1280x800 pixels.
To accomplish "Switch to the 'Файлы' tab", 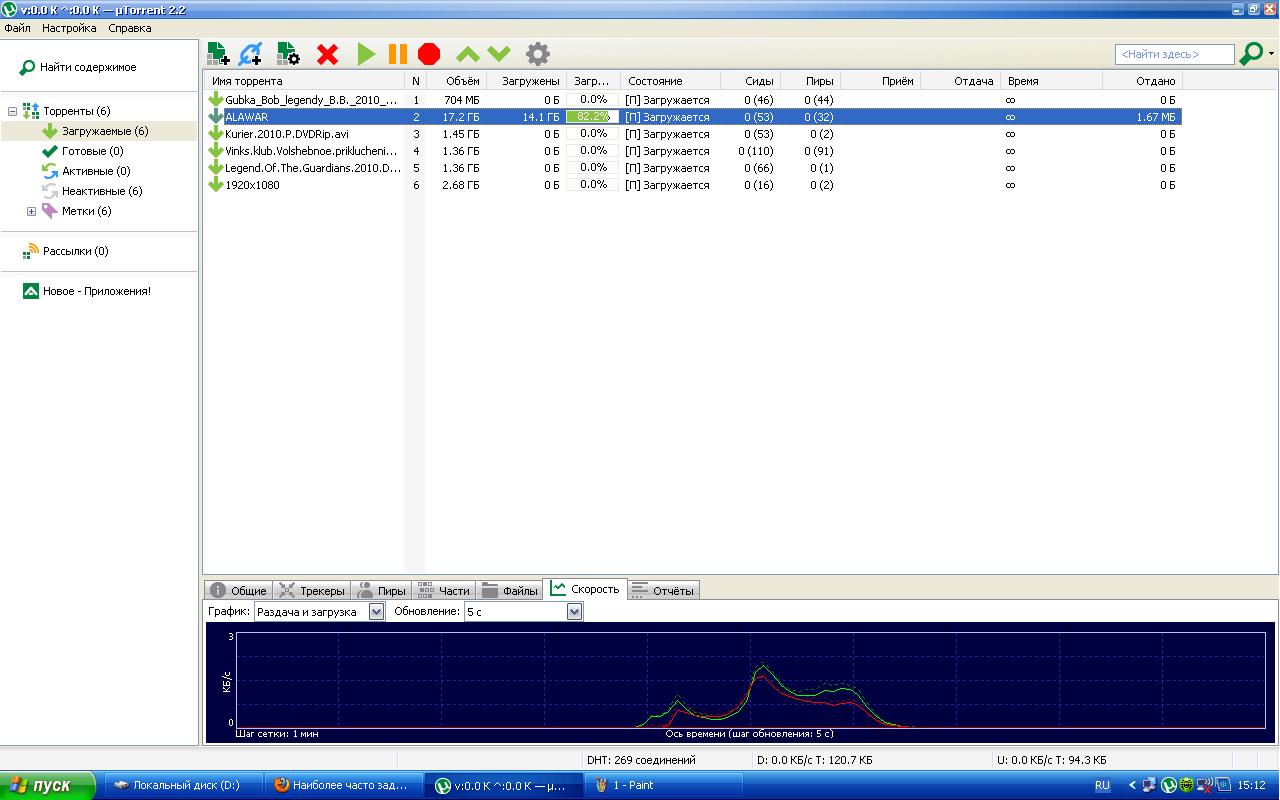I will 509,590.
